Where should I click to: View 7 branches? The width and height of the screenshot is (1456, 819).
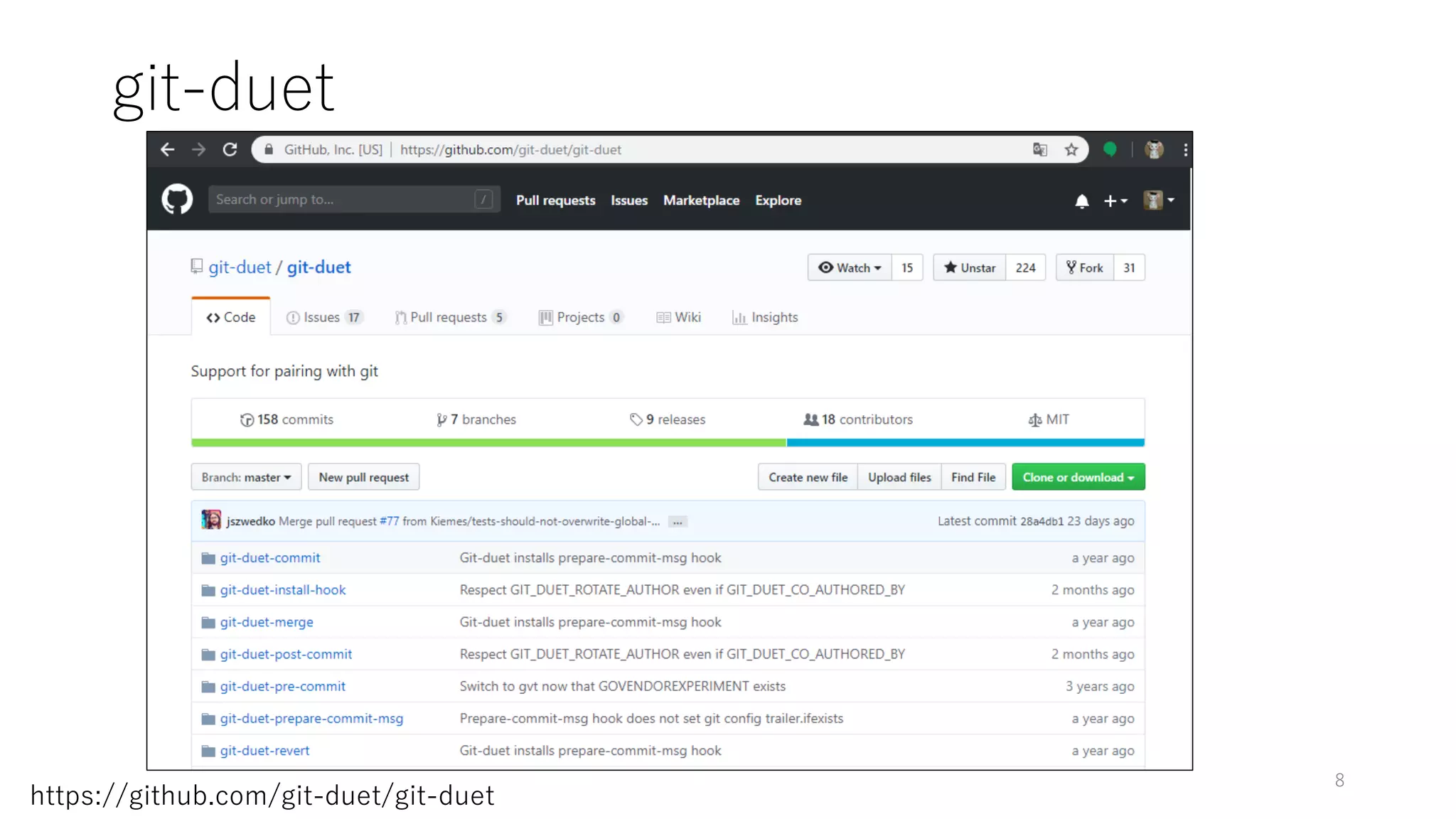coord(476,419)
